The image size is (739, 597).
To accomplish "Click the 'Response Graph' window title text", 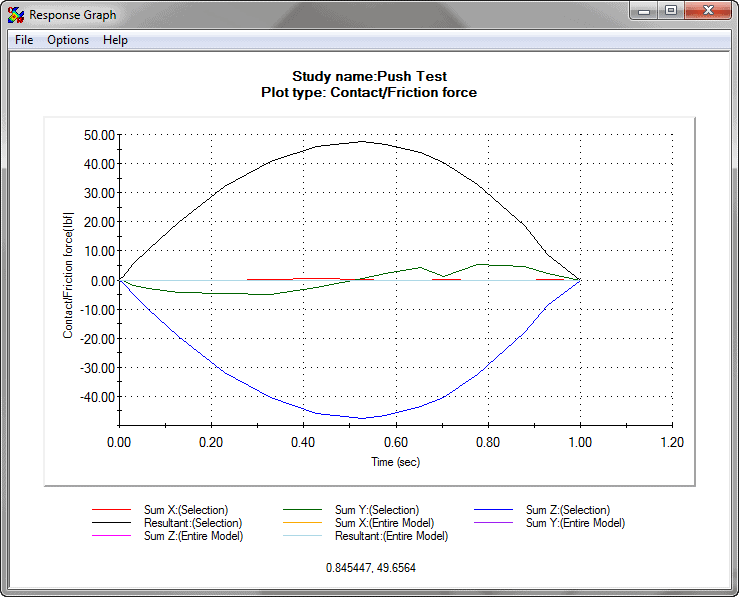I will pos(73,15).
